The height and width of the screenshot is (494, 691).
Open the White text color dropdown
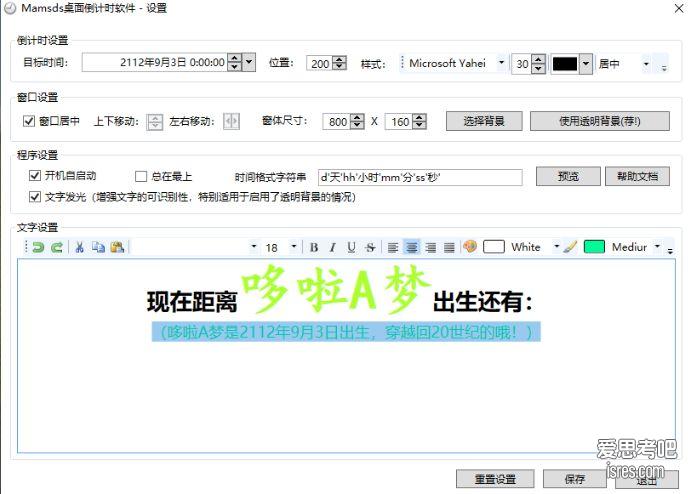coord(556,246)
